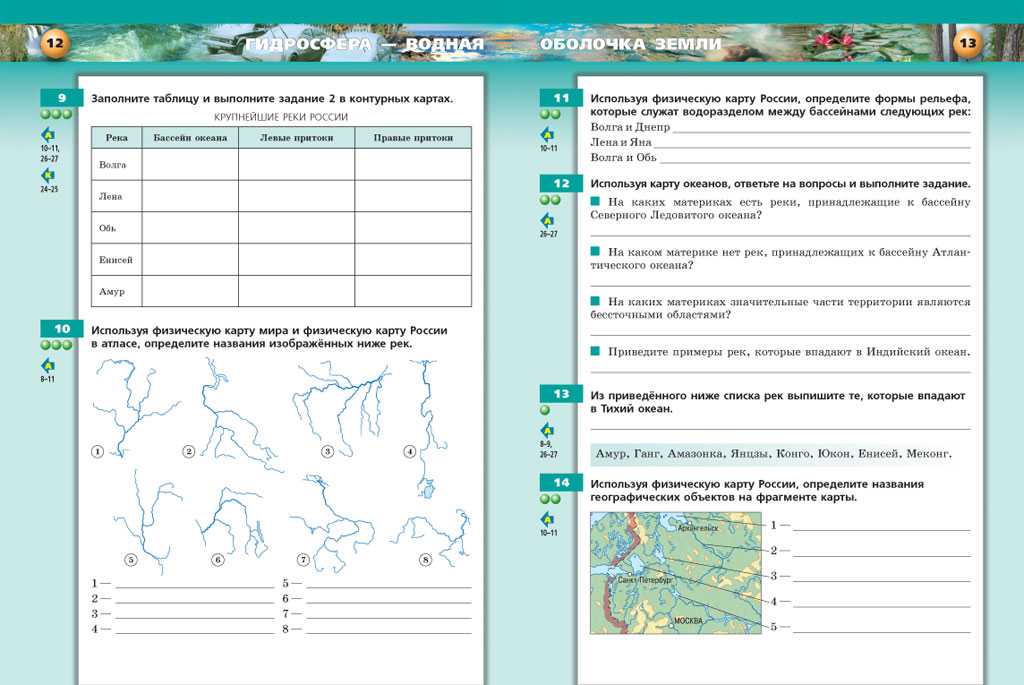Click answer line 5 beside the map
Image resolution: width=1024 pixels, height=685 pixels.
coord(882,628)
